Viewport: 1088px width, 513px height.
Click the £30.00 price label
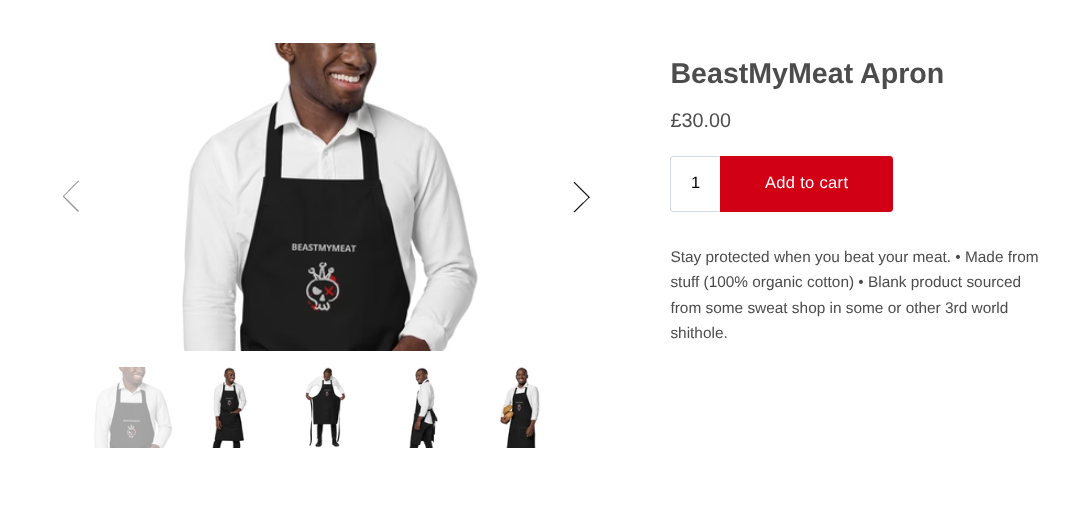pos(700,121)
